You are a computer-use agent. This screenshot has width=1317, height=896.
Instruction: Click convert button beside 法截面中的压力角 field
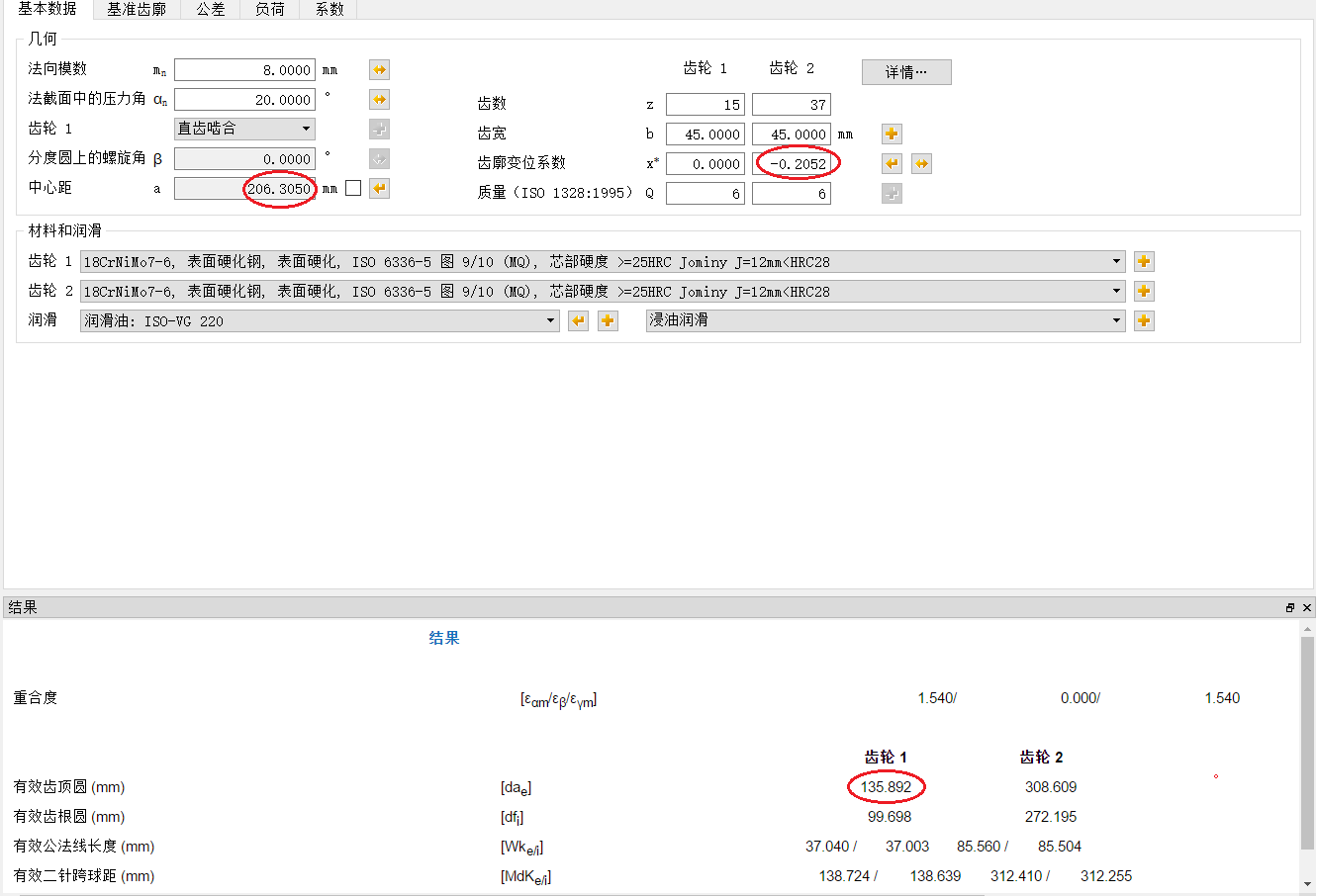point(379,100)
